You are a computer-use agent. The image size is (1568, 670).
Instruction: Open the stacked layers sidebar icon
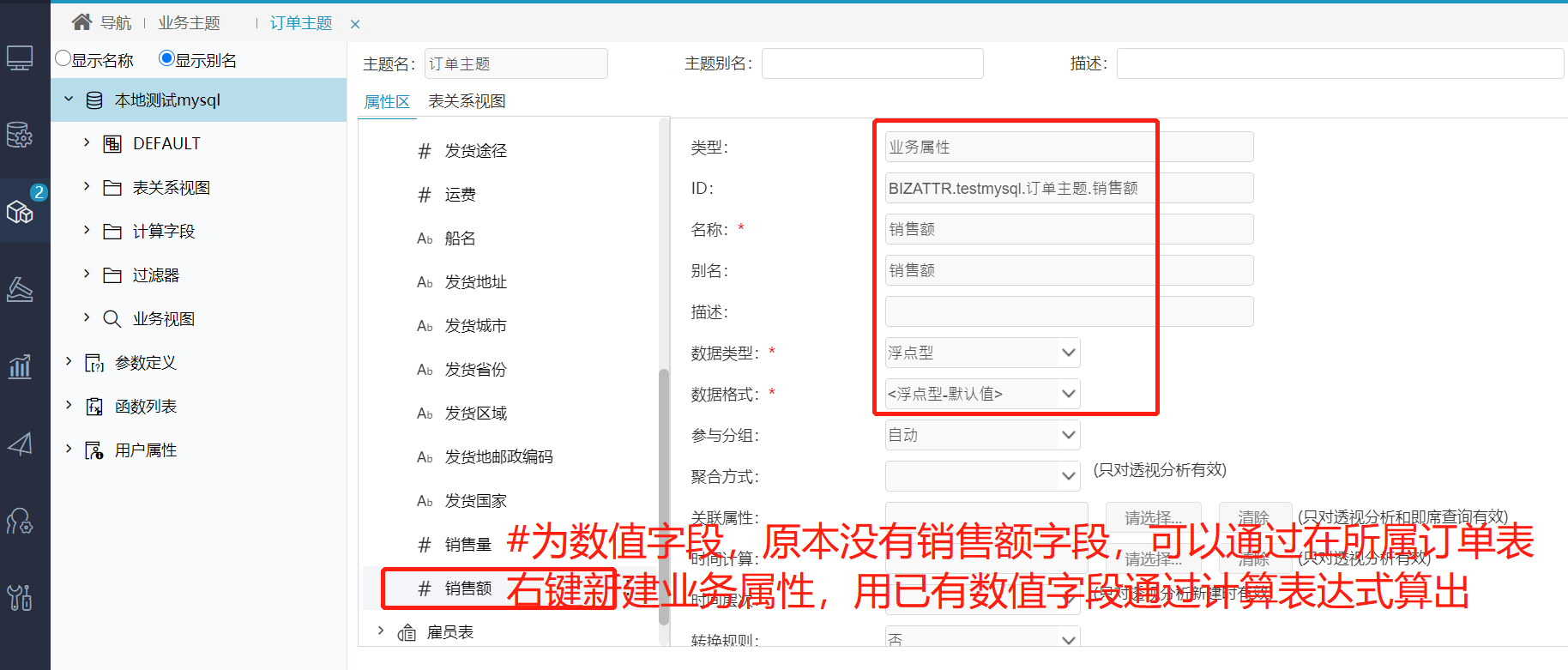pyautogui.click(x=20, y=290)
